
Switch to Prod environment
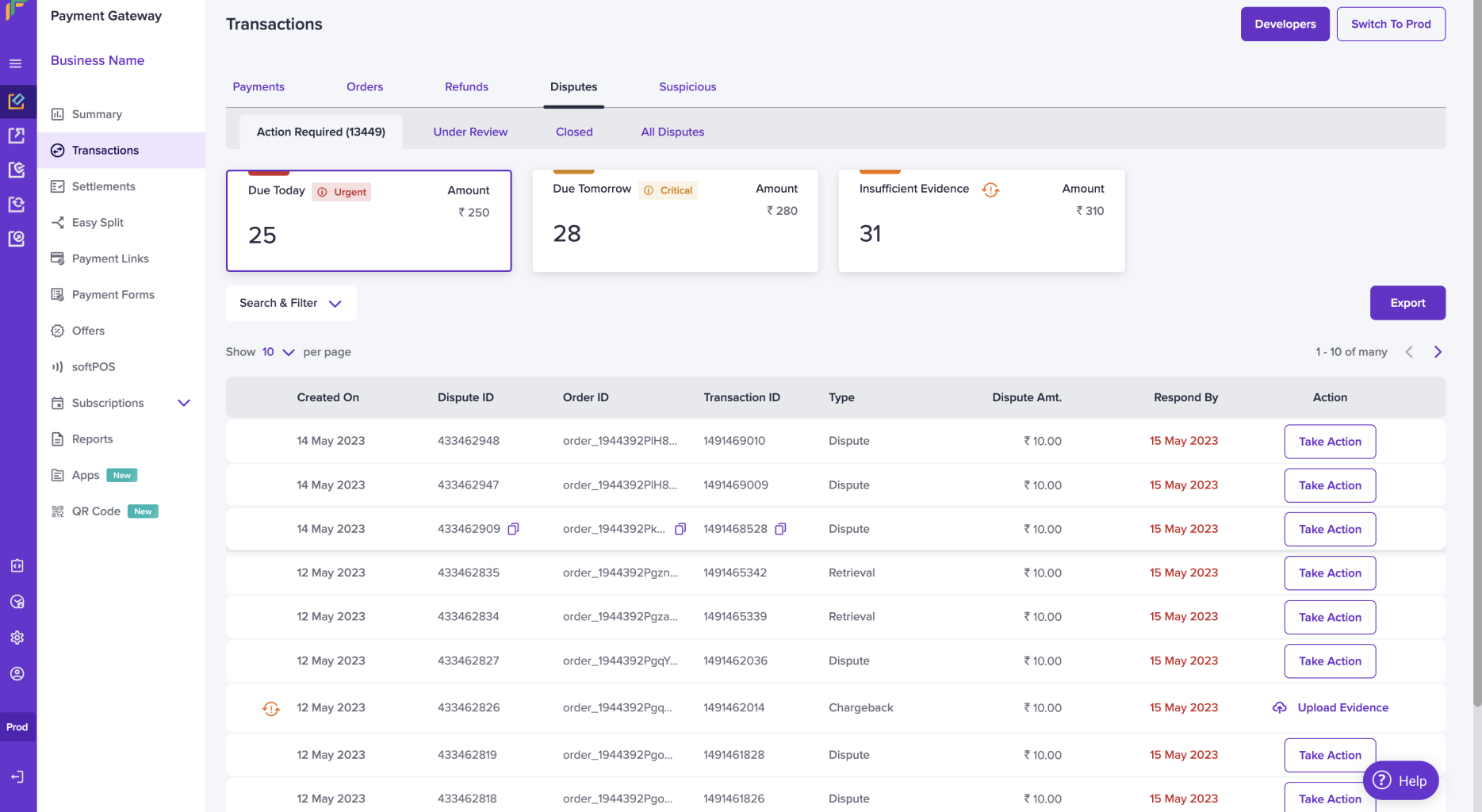1391,24
